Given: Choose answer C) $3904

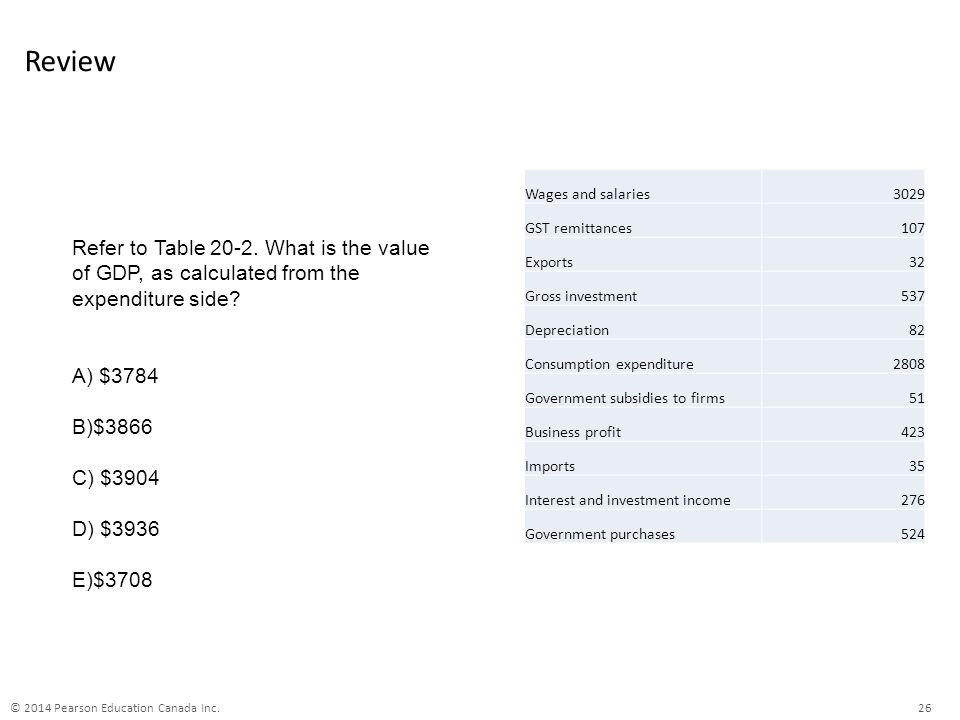Looking at the screenshot, I should pyautogui.click(x=116, y=478).
